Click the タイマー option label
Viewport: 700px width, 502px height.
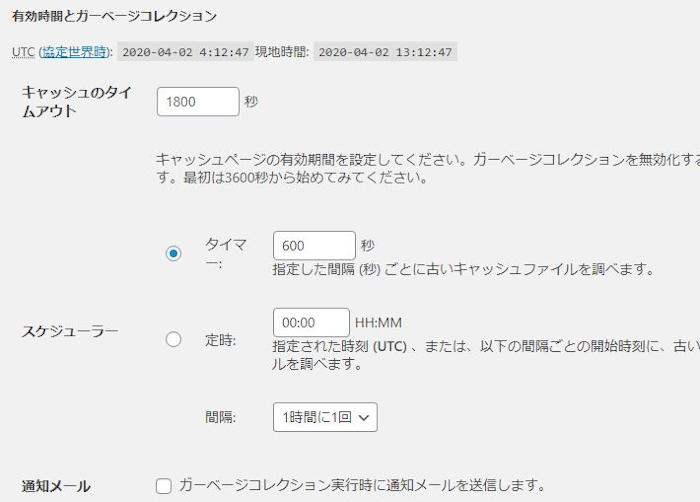226,254
